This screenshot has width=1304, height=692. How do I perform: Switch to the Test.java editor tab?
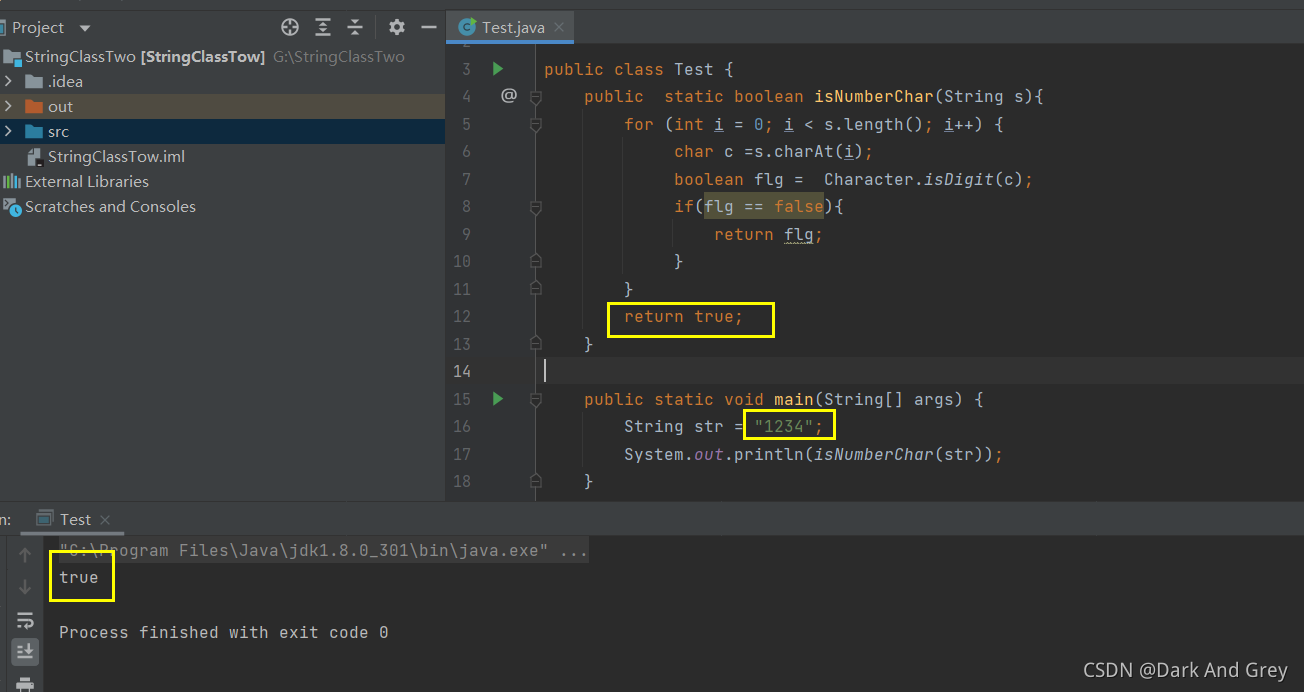512,27
